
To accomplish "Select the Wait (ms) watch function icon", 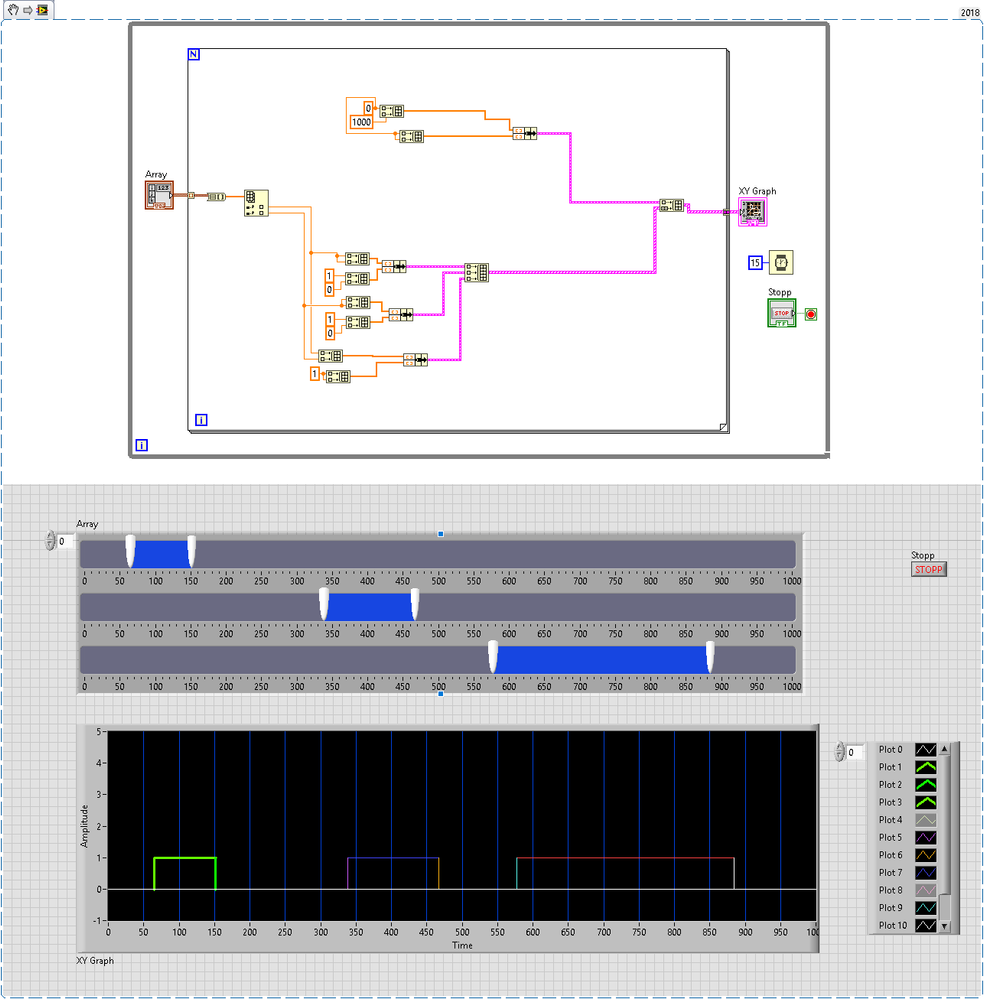I will [x=781, y=262].
